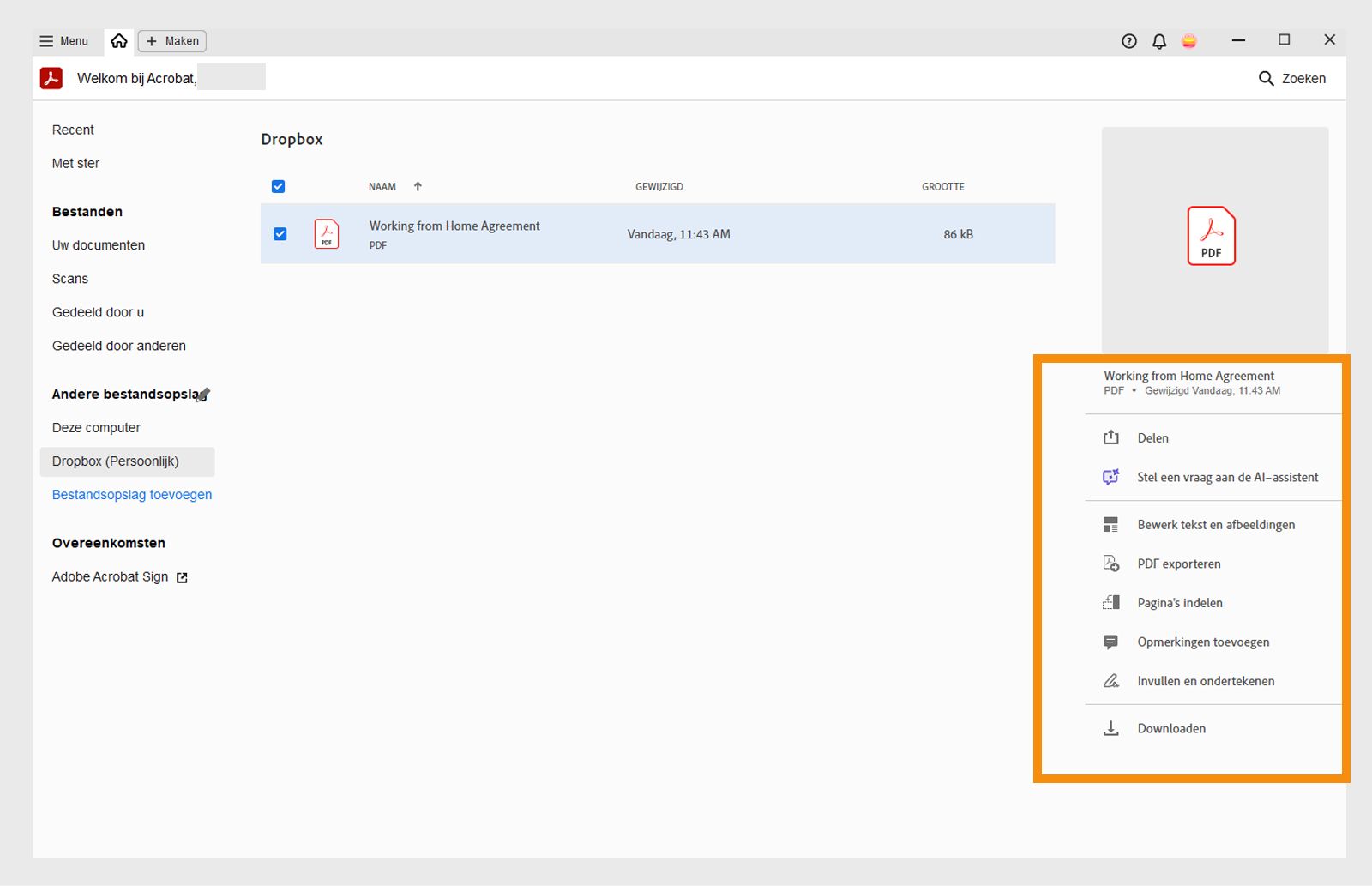Click the NAAM sort arrow icon

418,186
